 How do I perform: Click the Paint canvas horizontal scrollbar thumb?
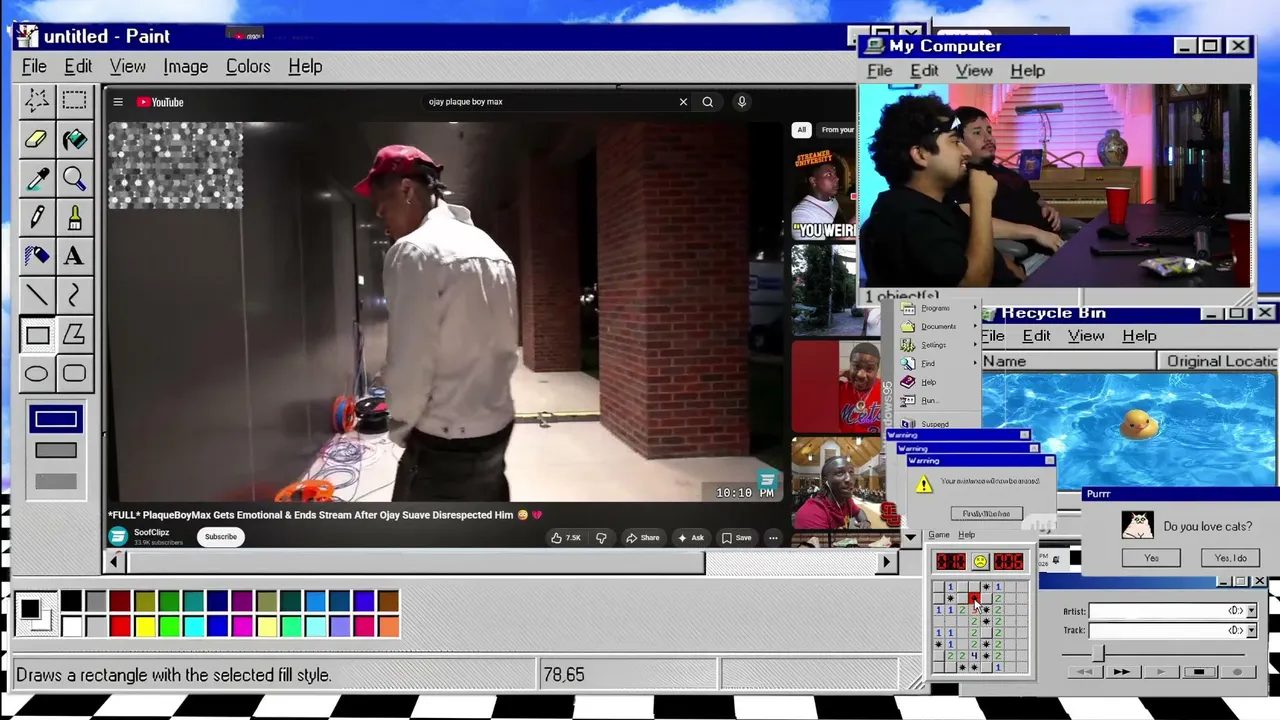point(415,563)
